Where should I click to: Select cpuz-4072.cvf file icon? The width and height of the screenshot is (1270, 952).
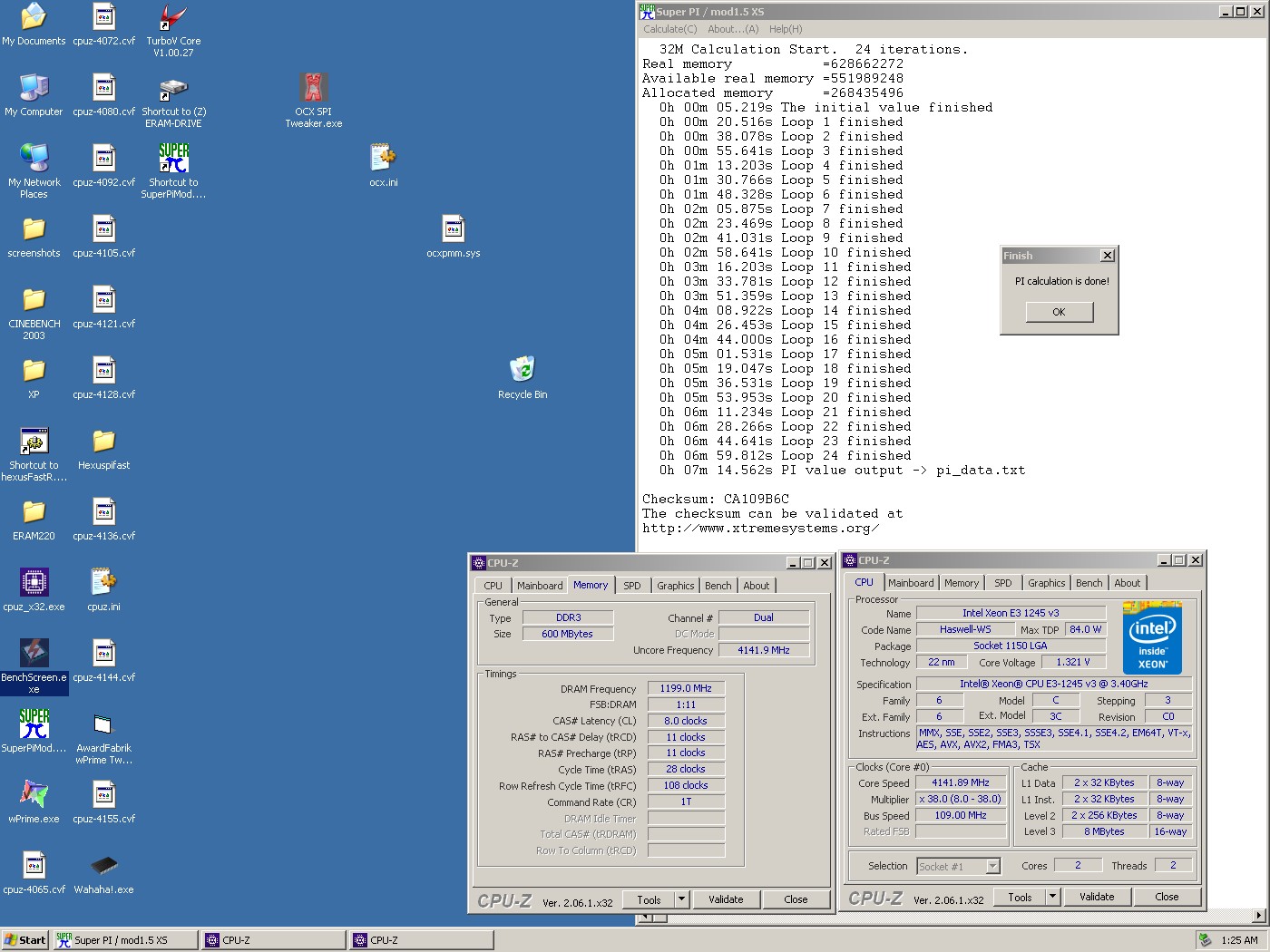click(x=103, y=24)
